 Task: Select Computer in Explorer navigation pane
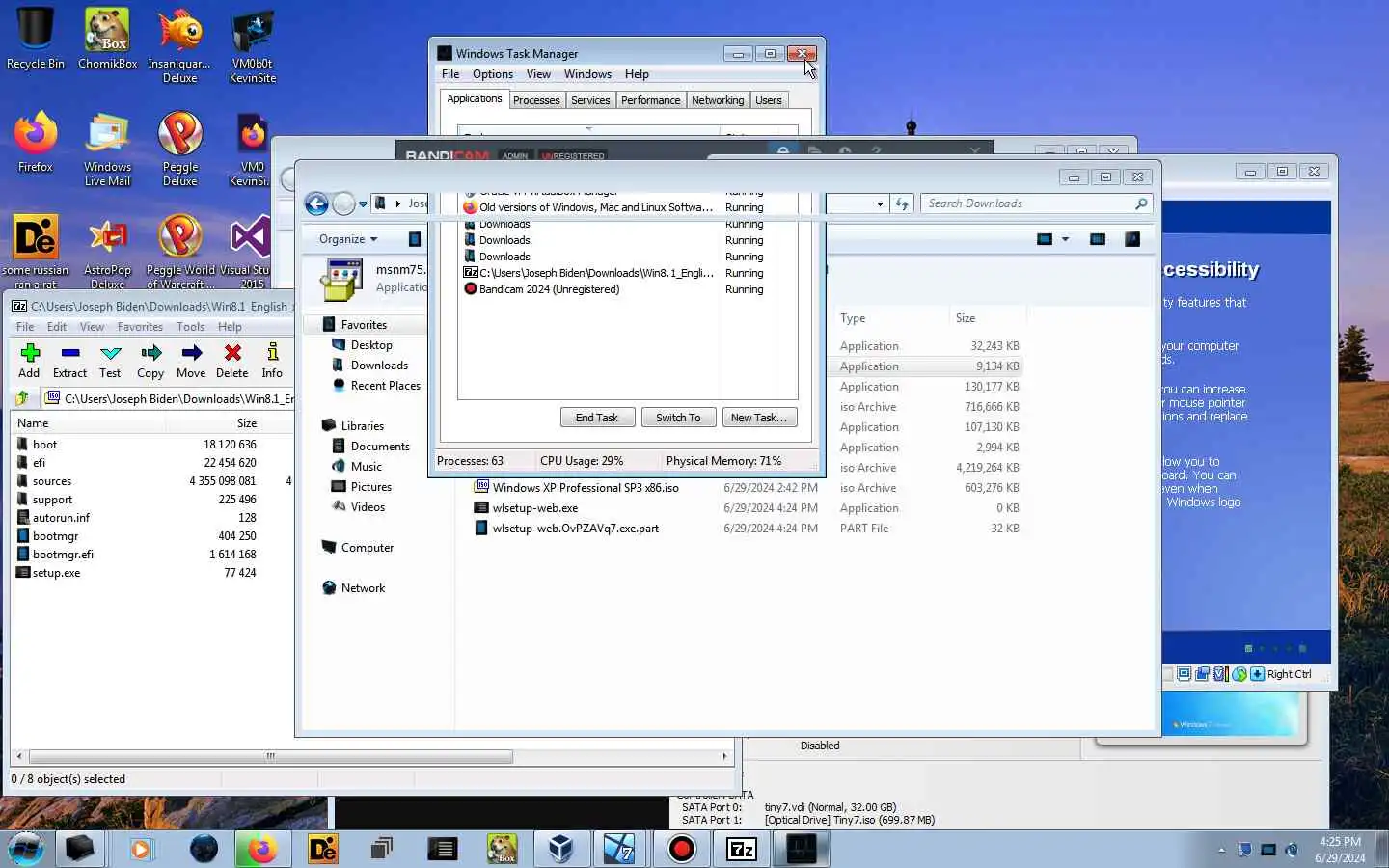[x=367, y=548]
